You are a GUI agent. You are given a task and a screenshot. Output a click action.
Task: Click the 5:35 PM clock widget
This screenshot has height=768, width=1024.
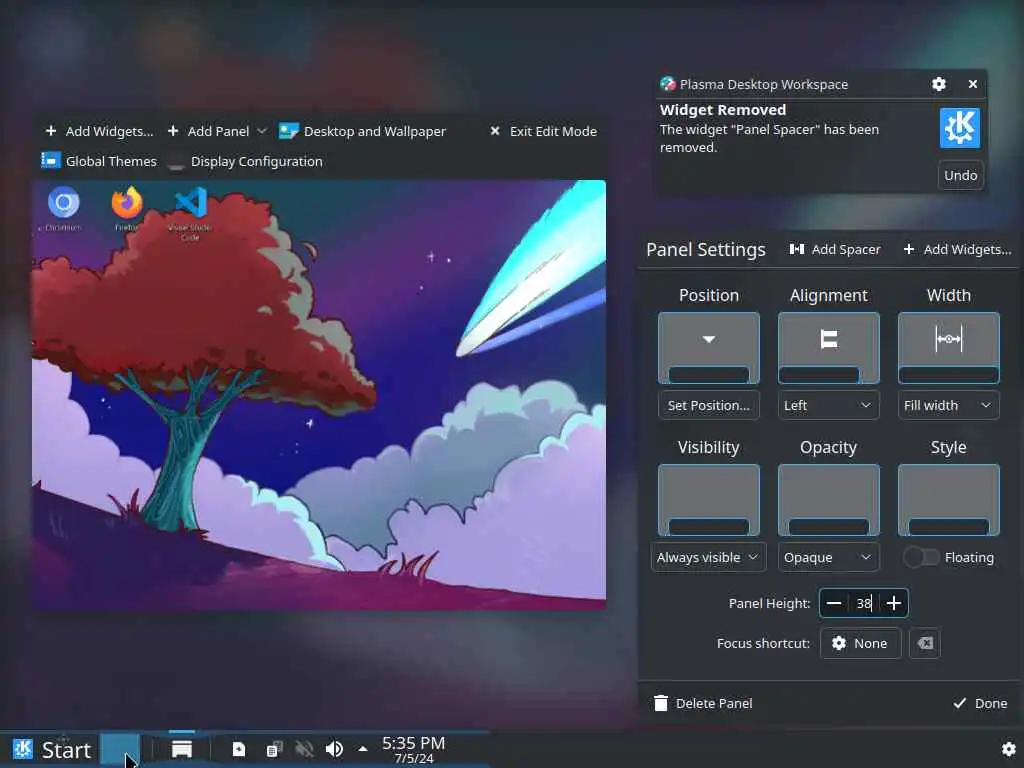413,750
